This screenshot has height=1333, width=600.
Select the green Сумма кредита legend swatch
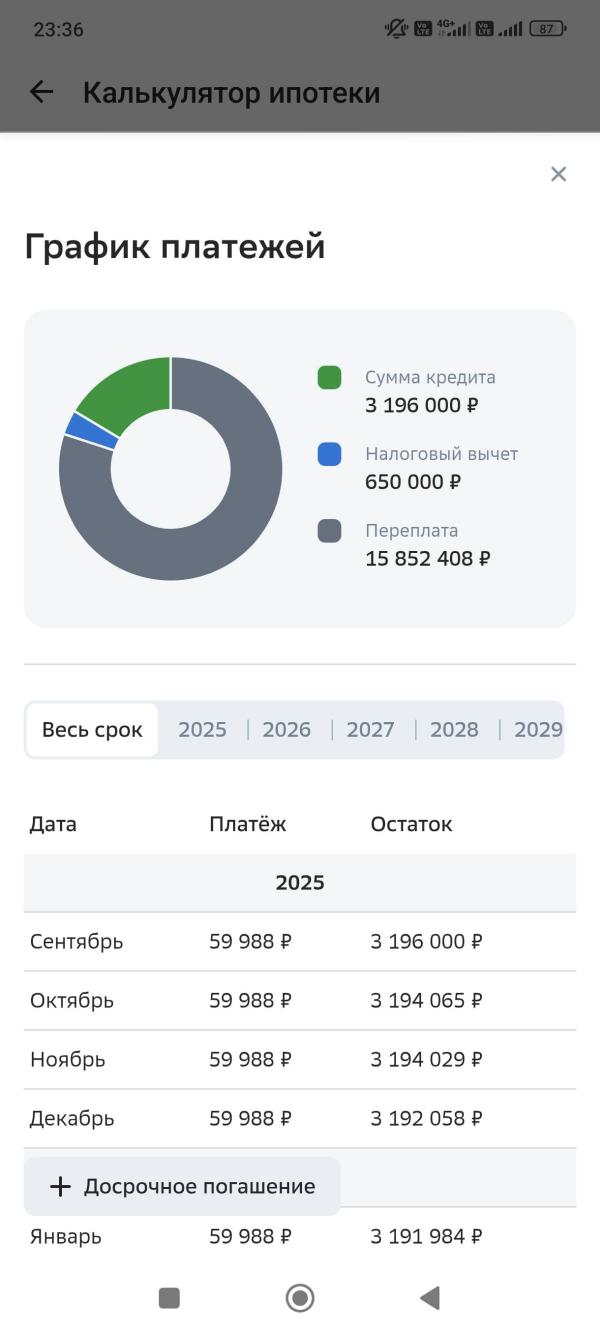coord(329,378)
